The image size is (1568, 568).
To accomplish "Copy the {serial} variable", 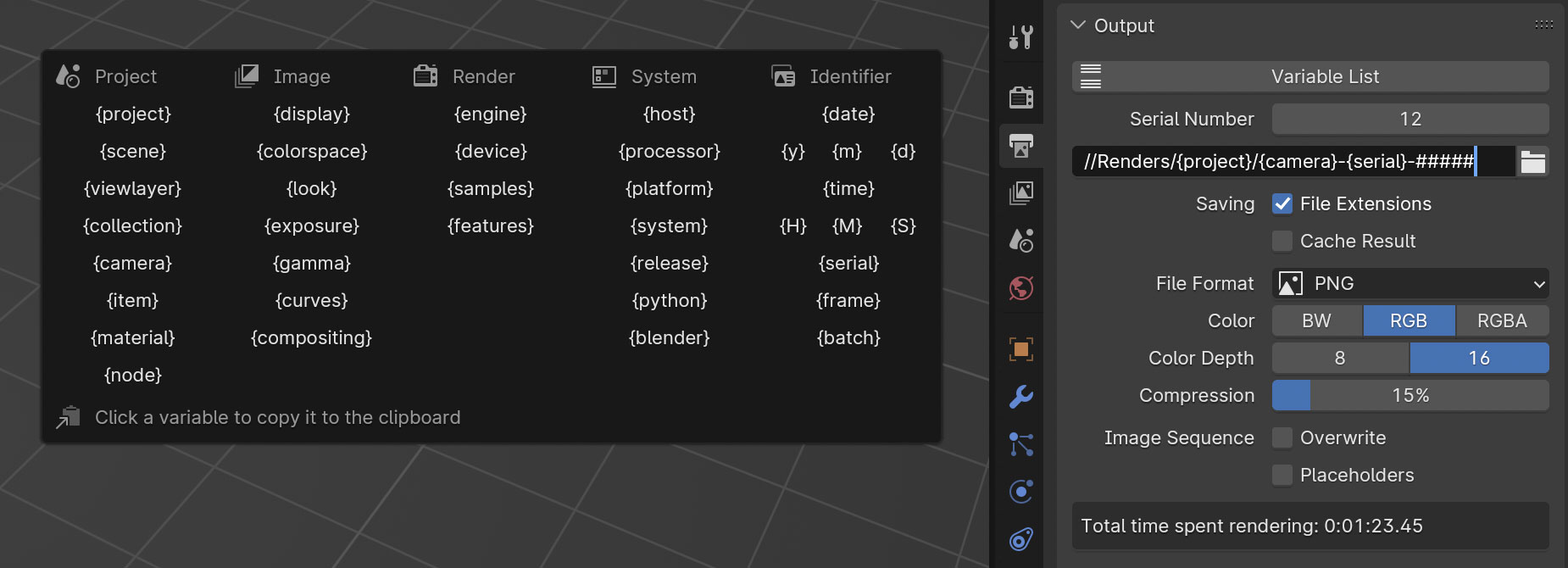I will [x=848, y=263].
